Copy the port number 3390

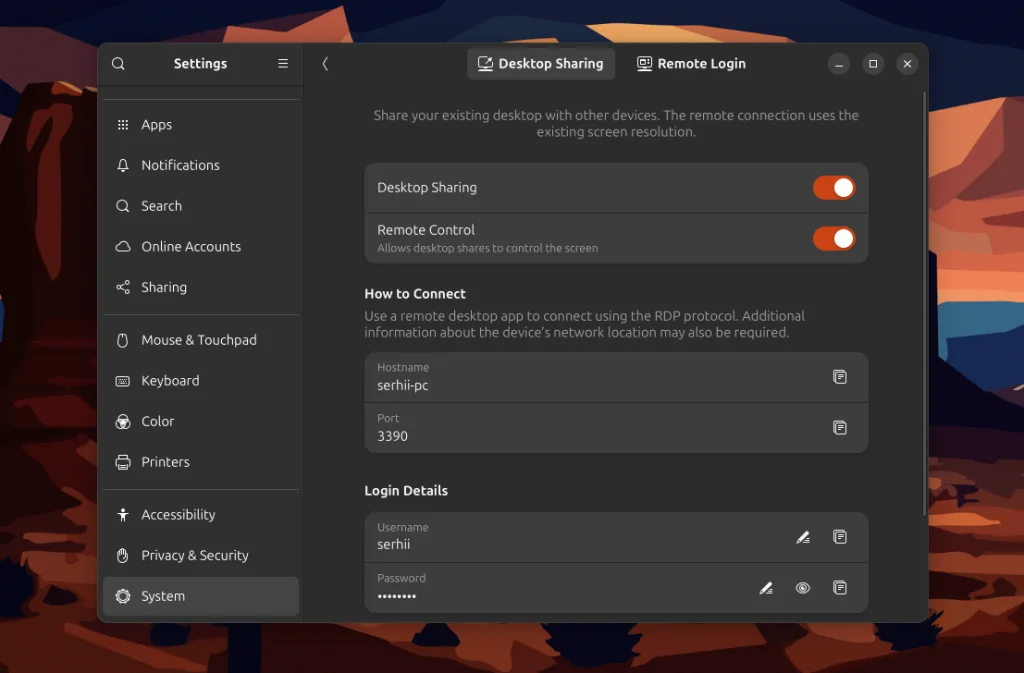point(841,428)
